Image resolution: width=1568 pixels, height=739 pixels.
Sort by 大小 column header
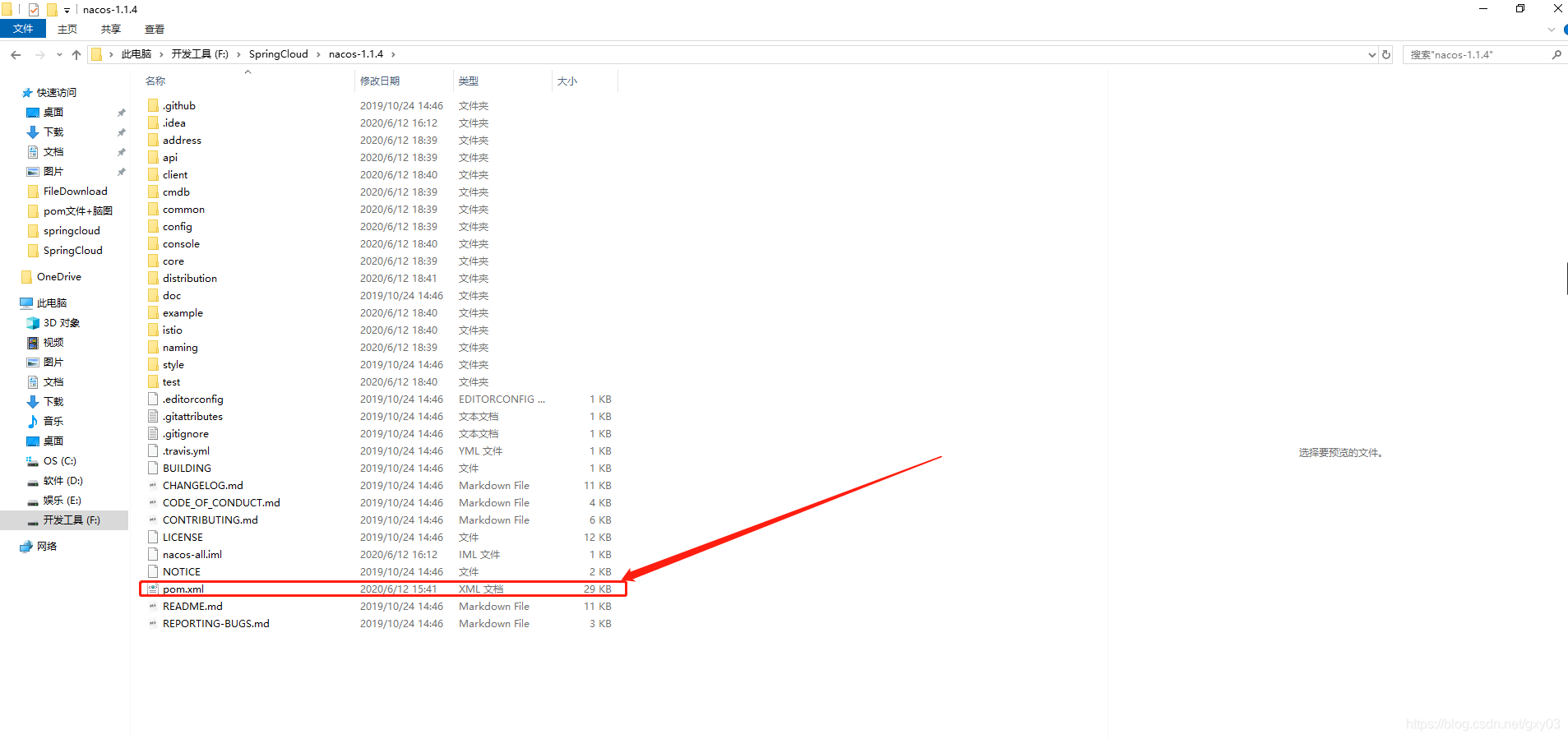(567, 81)
